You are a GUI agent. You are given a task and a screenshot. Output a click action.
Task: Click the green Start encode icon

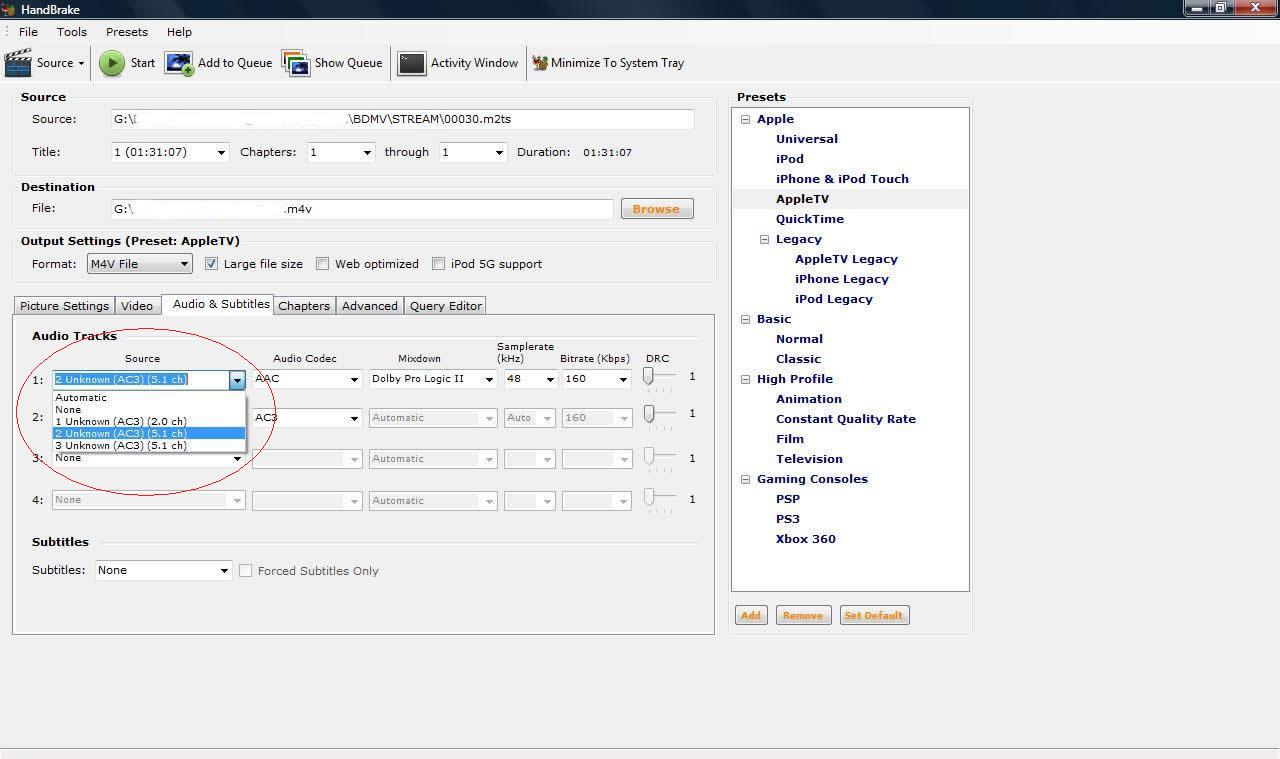click(x=112, y=63)
